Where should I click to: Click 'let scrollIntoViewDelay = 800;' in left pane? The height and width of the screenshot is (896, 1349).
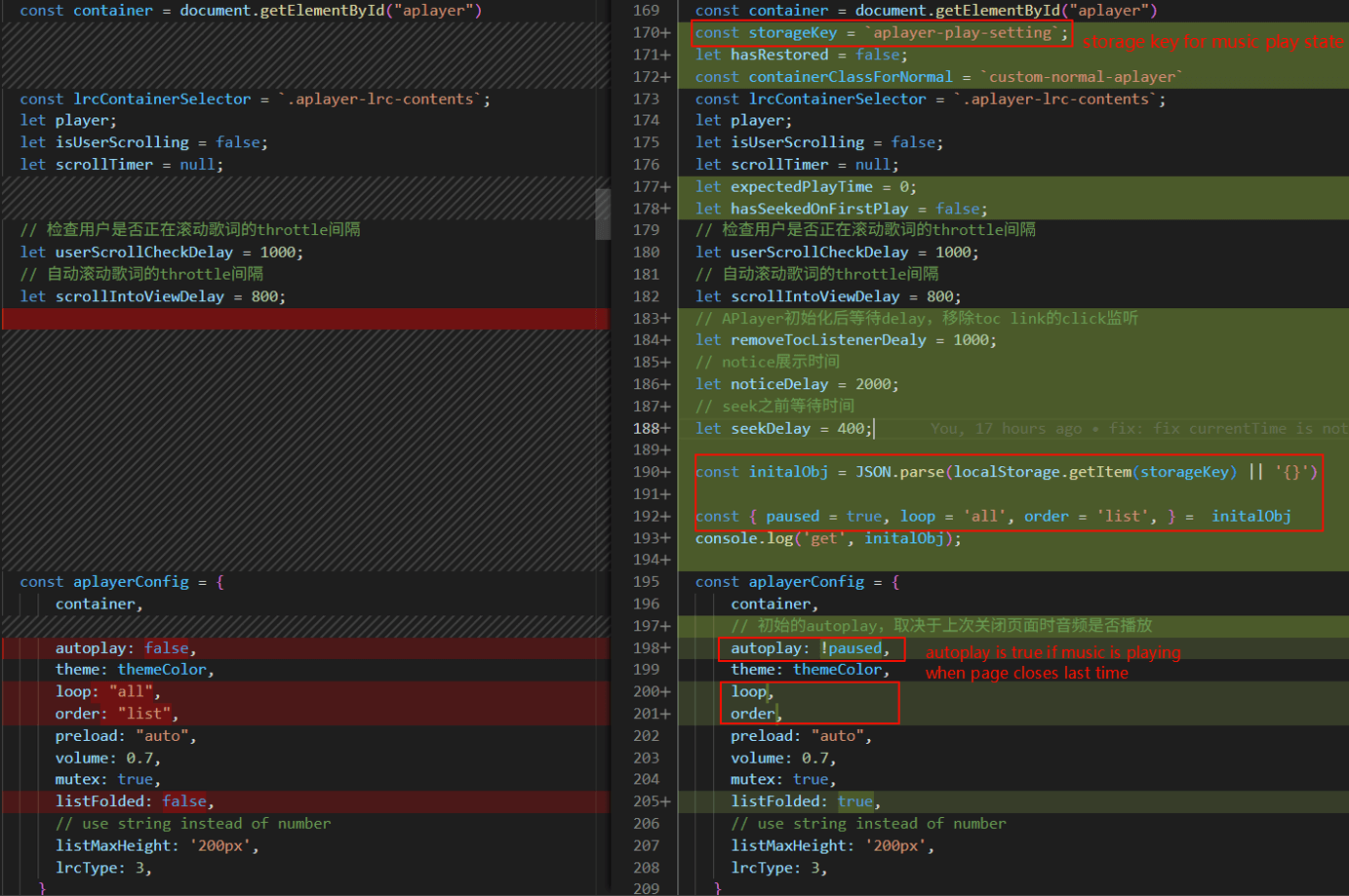point(153,296)
